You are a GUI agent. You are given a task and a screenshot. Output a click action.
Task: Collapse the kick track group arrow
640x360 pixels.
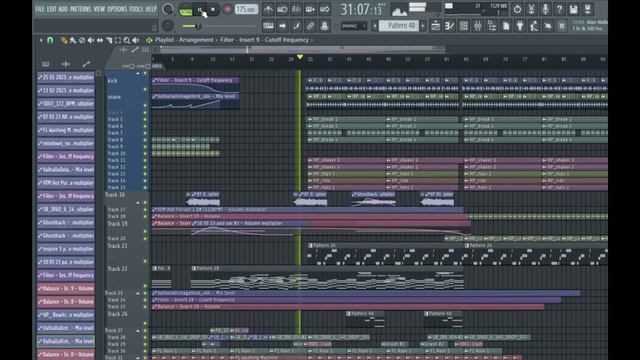point(138,73)
